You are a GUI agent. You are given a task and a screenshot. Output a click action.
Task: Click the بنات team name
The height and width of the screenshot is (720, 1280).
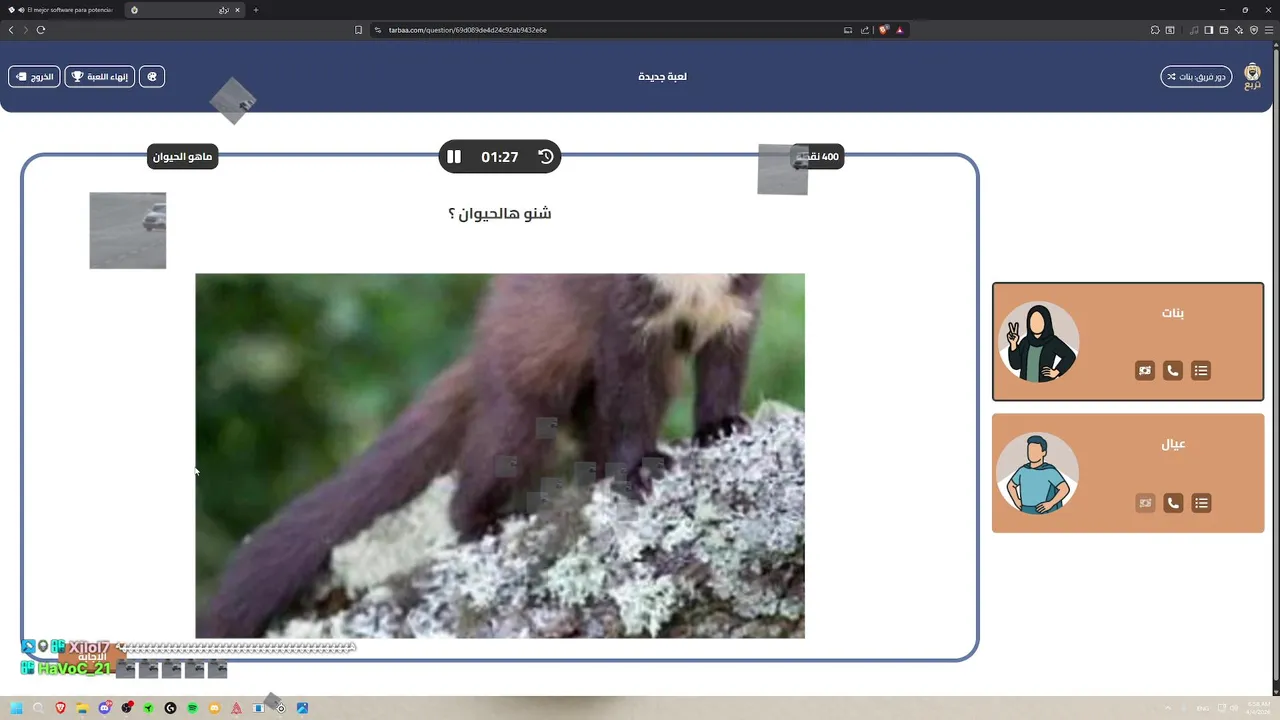(x=1173, y=313)
